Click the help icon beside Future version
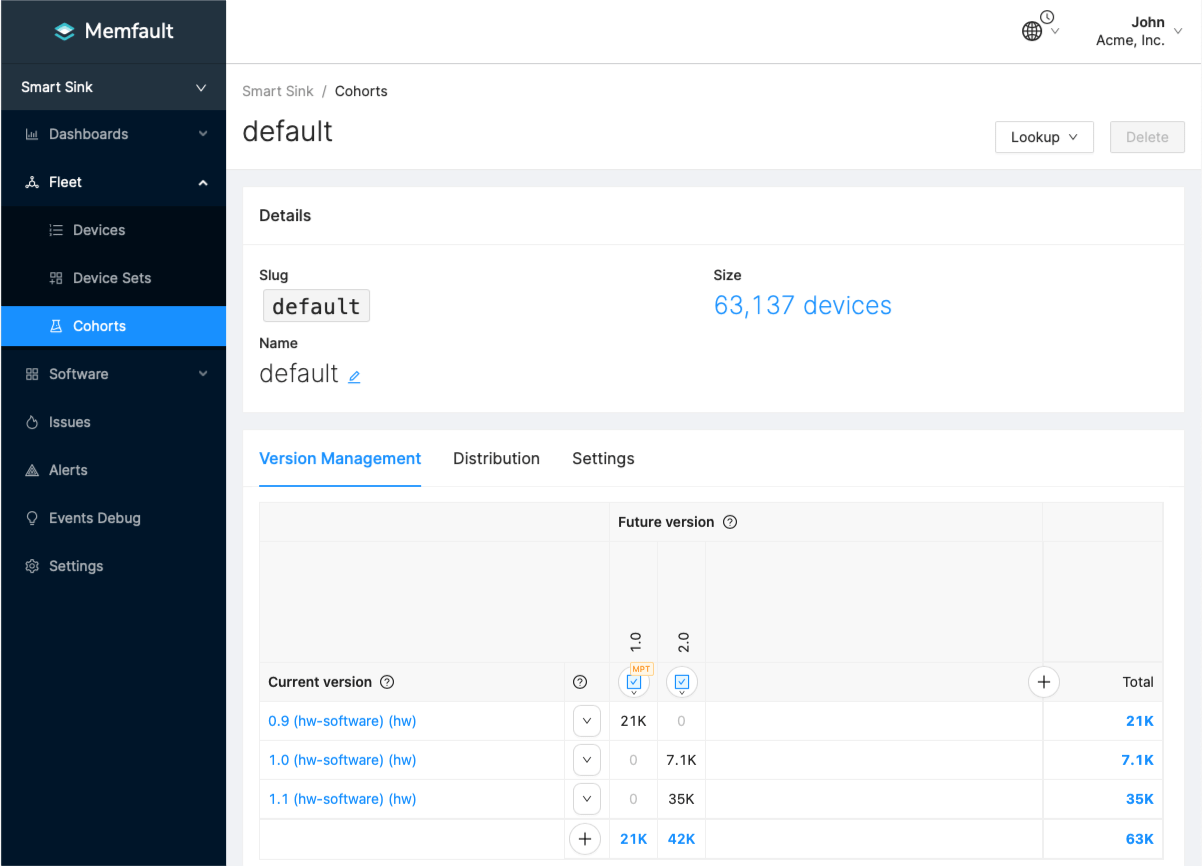The width and height of the screenshot is (1202, 866). (x=730, y=522)
